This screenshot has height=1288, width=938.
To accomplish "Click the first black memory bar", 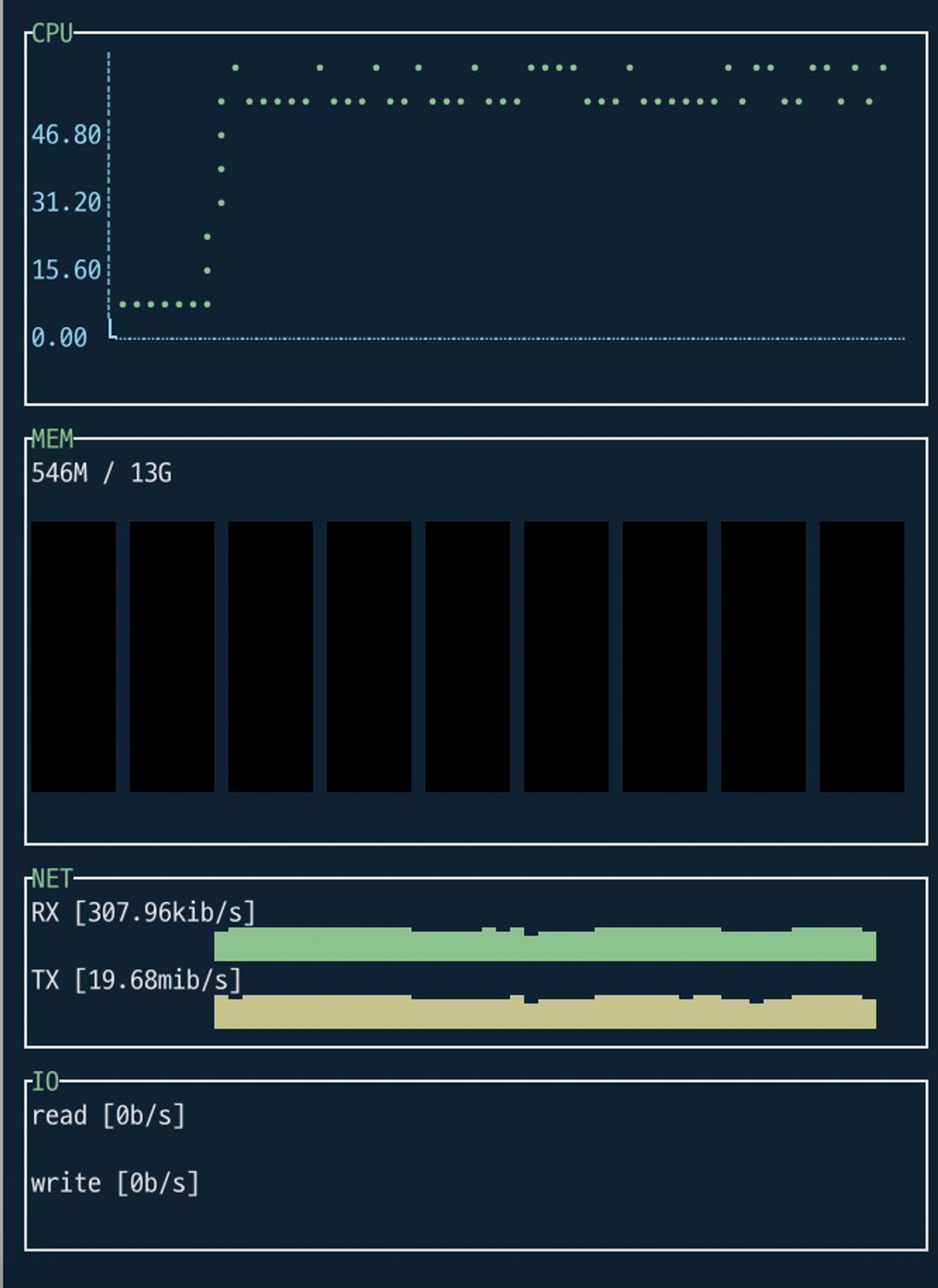I will pos(73,656).
